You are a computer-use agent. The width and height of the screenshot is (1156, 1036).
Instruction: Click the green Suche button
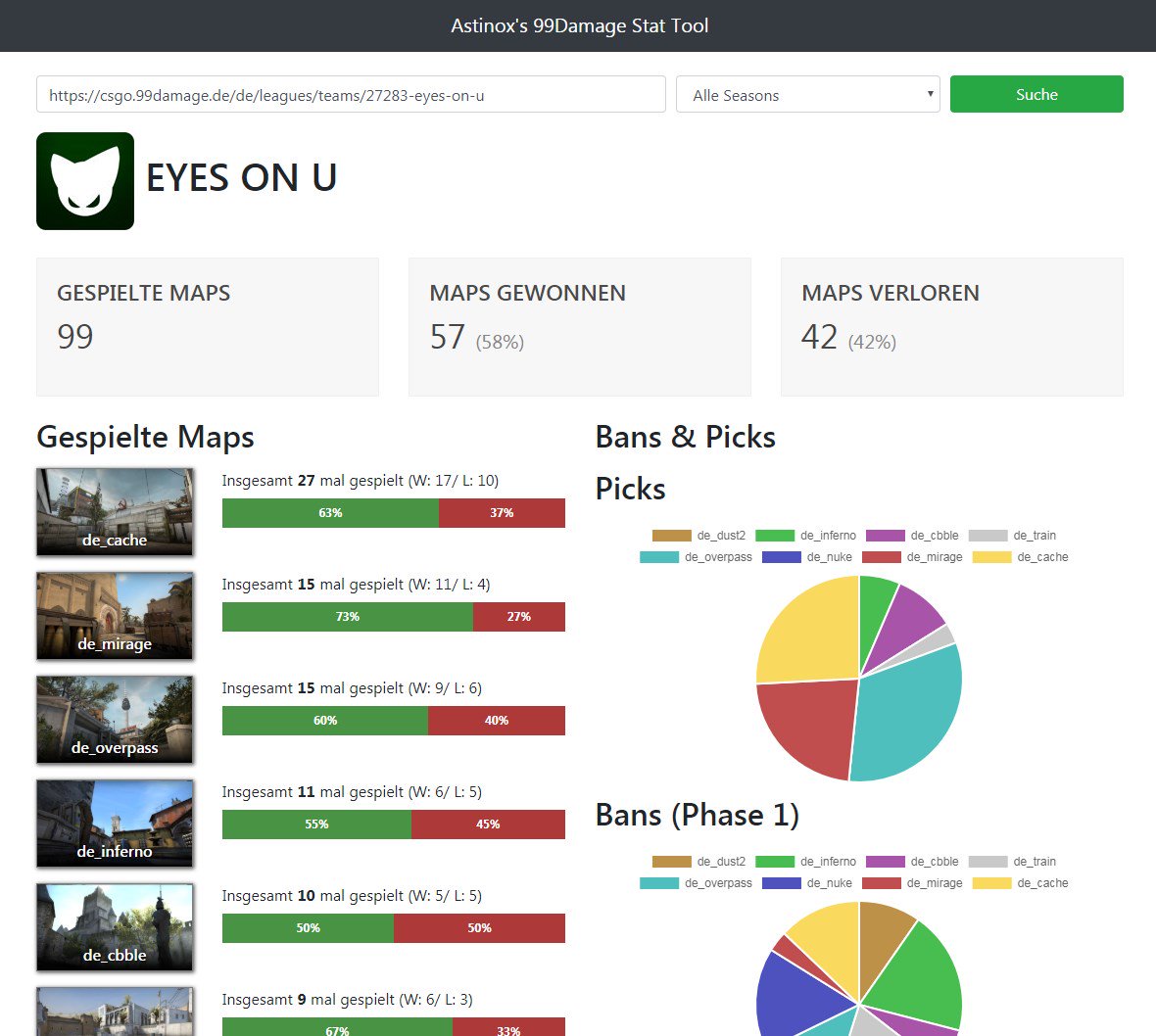(1036, 94)
